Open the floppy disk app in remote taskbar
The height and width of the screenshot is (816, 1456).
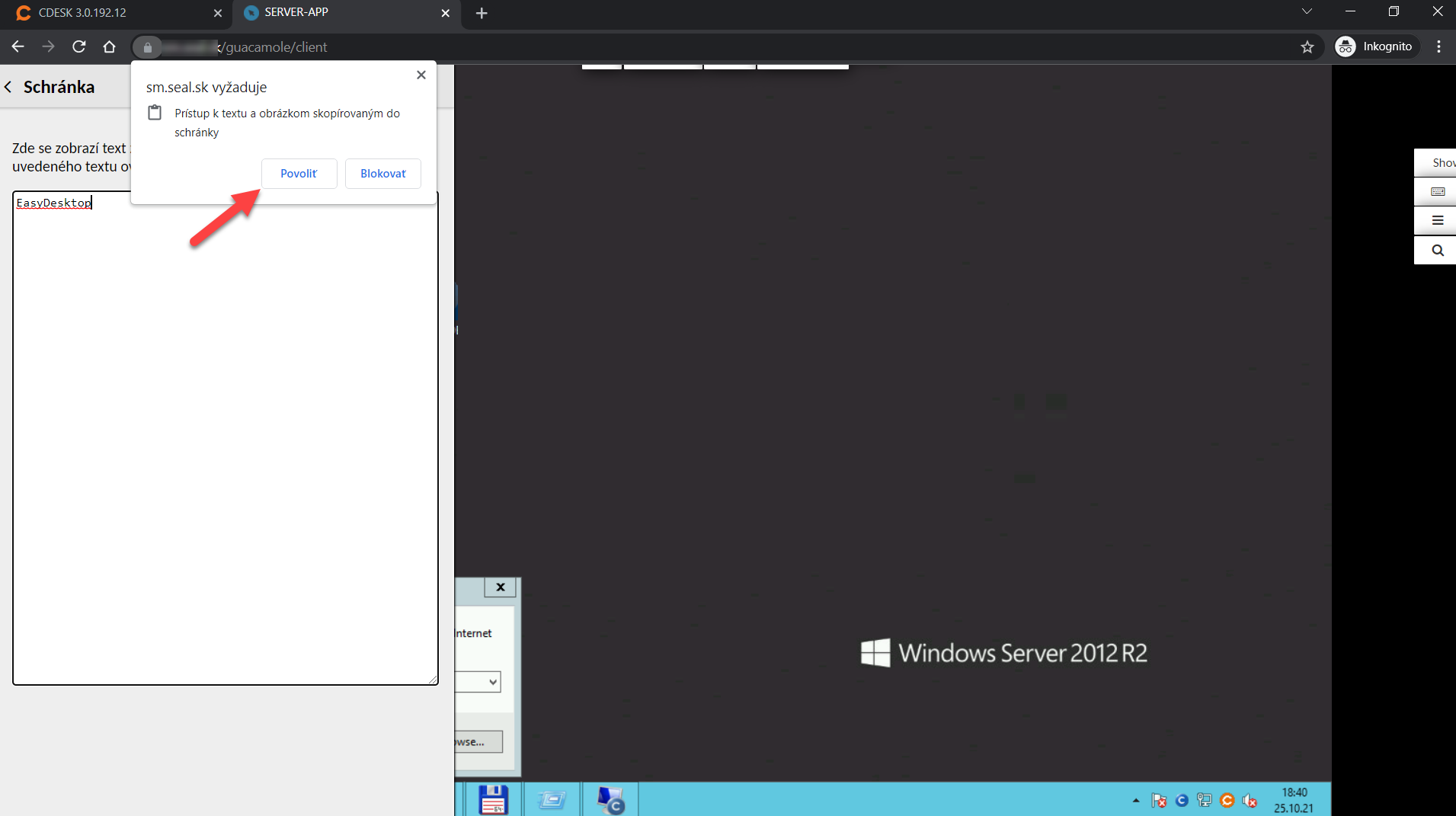coord(494,799)
